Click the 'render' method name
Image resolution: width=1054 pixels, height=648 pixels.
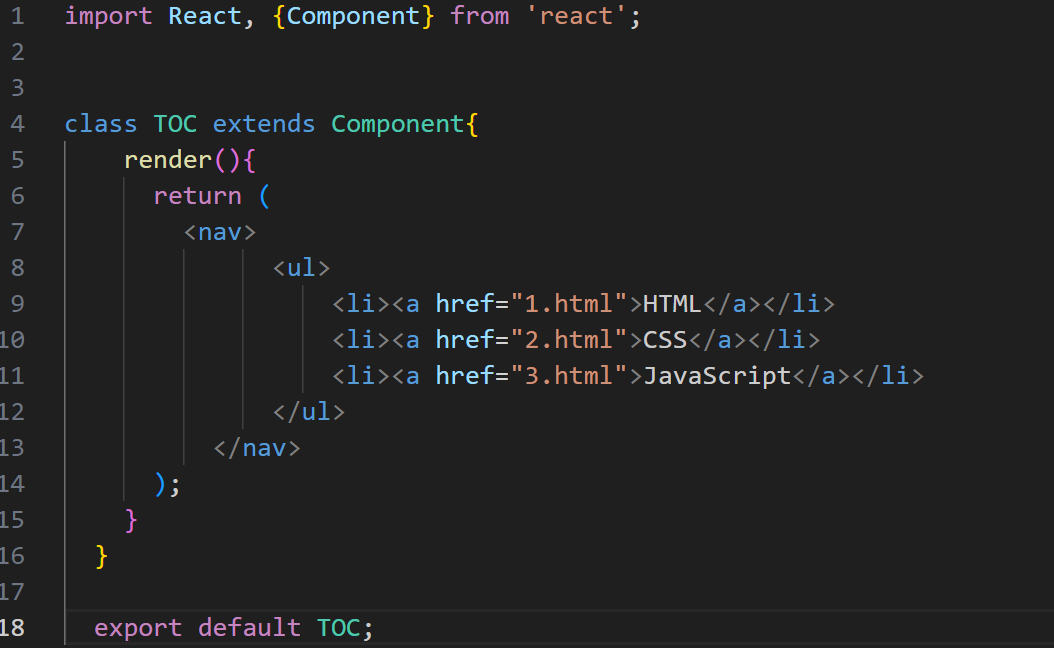[x=168, y=160]
